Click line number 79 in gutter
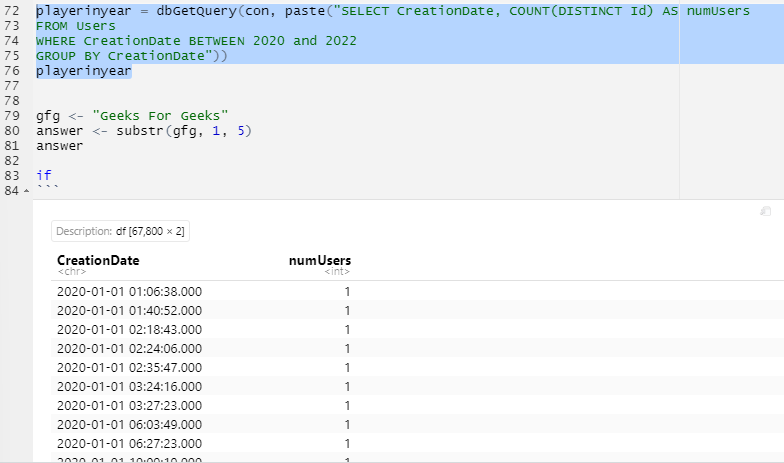The height and width of the screenshot is (463, 784). click(12, 116)
